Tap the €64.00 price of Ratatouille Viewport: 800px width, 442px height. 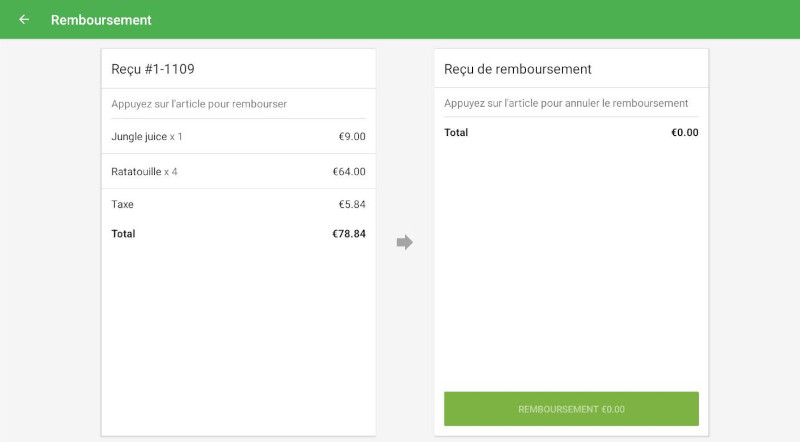coord(349,171)
